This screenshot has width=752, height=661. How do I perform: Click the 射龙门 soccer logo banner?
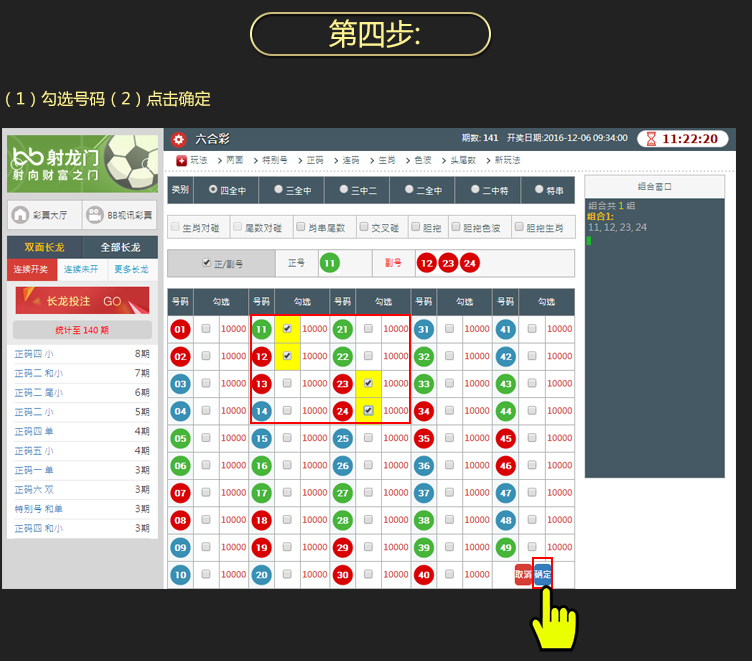82,164
